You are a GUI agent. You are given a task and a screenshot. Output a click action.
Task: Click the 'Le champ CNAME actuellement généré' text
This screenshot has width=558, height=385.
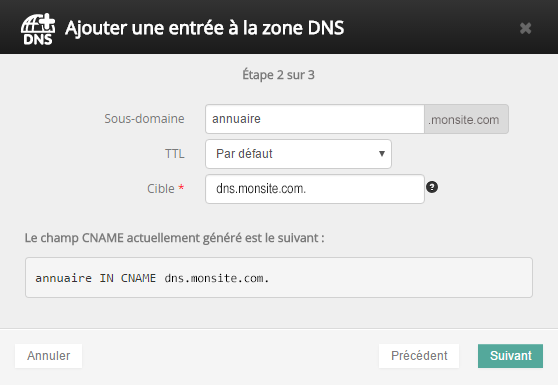click(174, 238)
